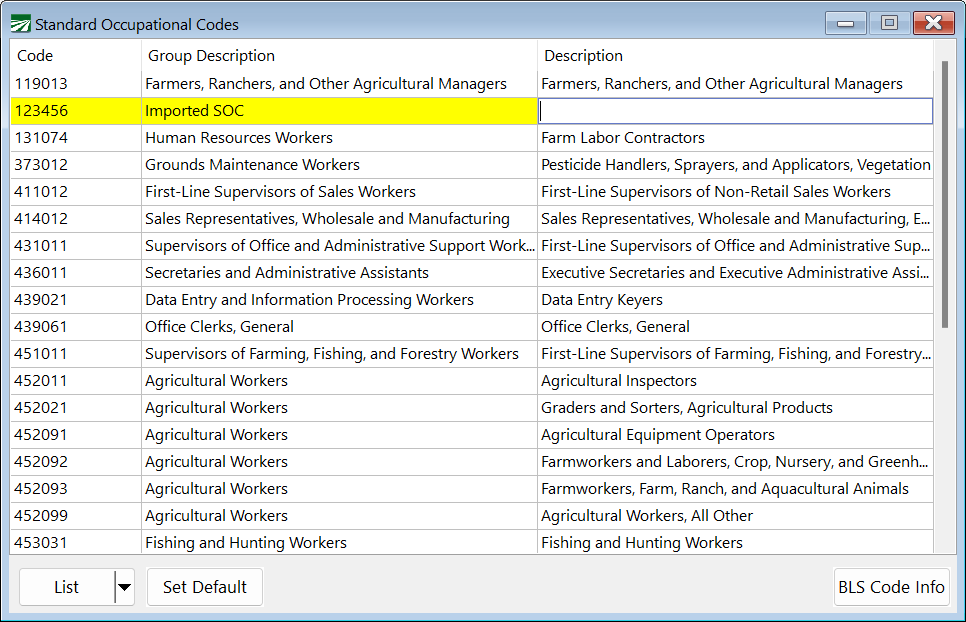Click the app icon in title bar
Screen dimensions: 966x622
[20, 23]
